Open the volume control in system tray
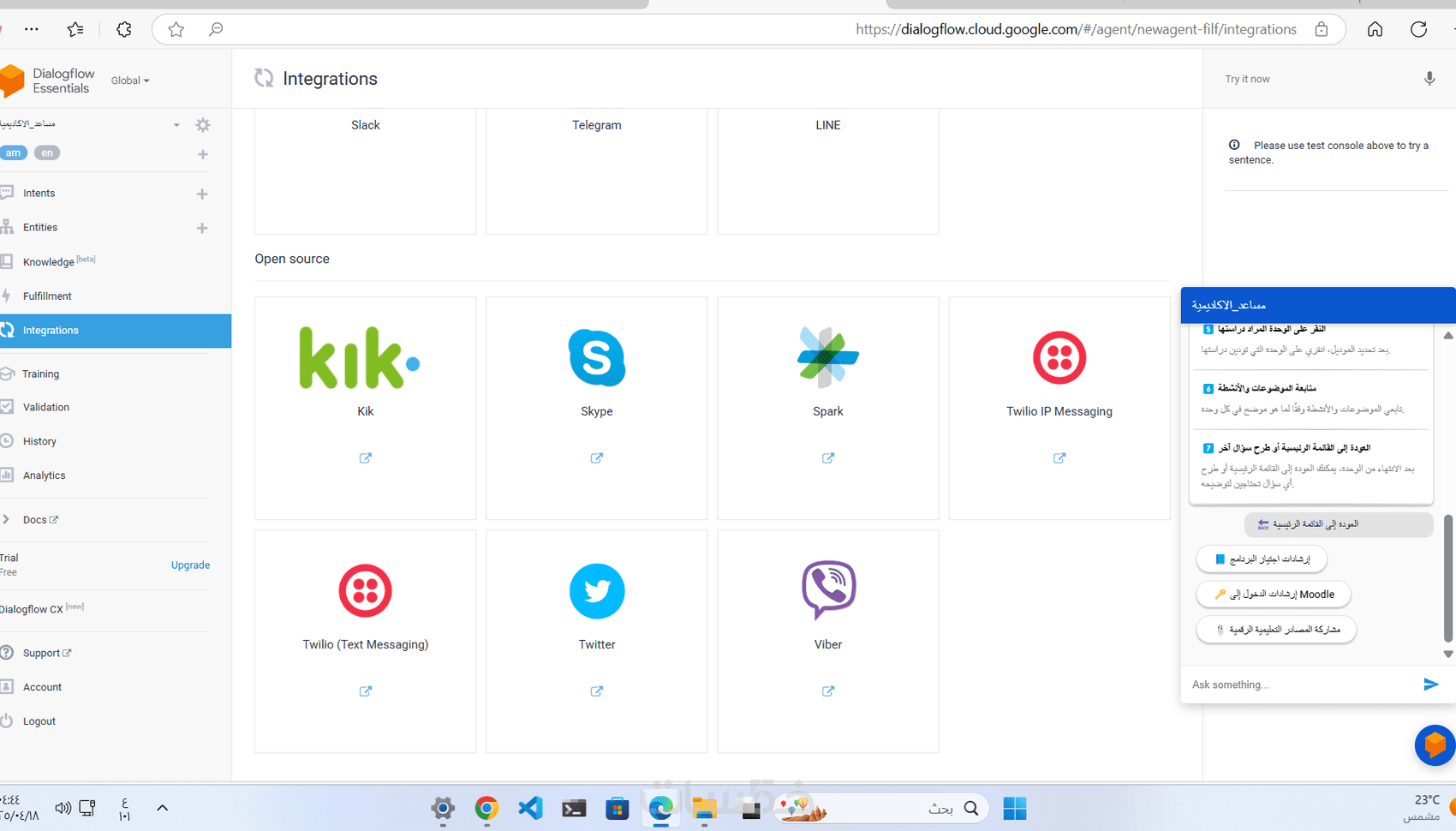 click(63, 808)
